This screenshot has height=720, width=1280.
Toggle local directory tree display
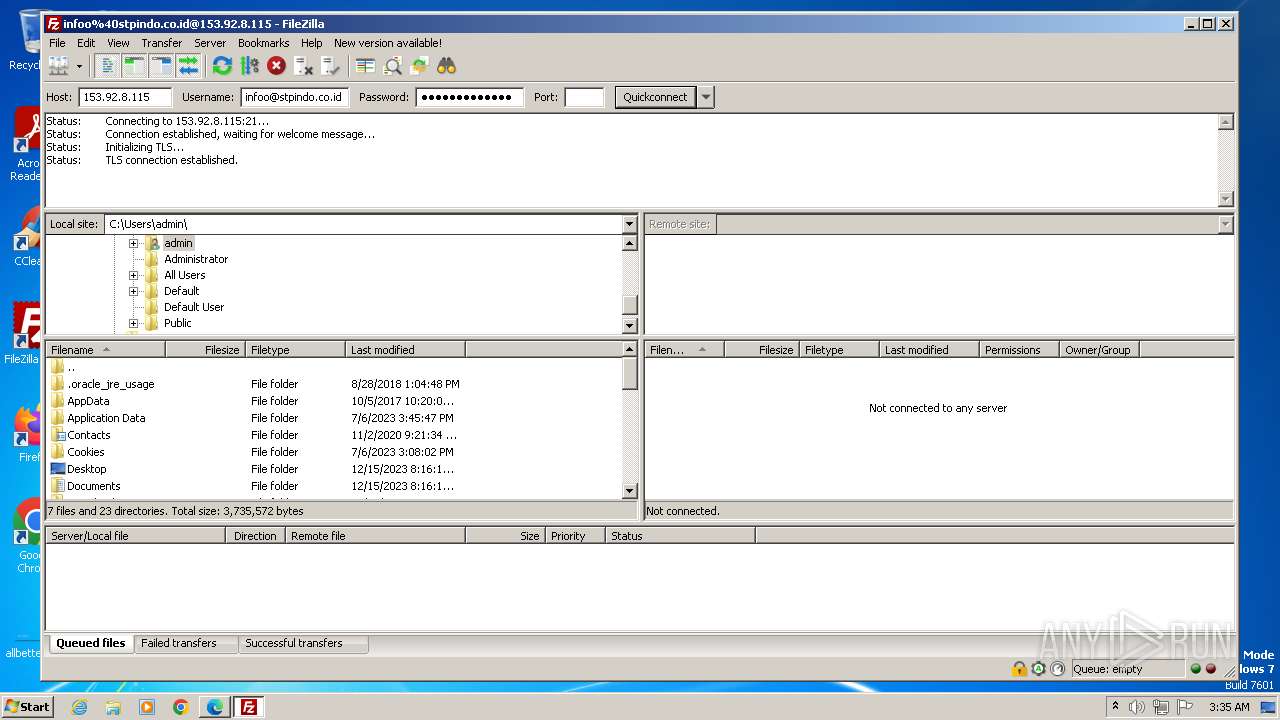click(x=134, y=66)
